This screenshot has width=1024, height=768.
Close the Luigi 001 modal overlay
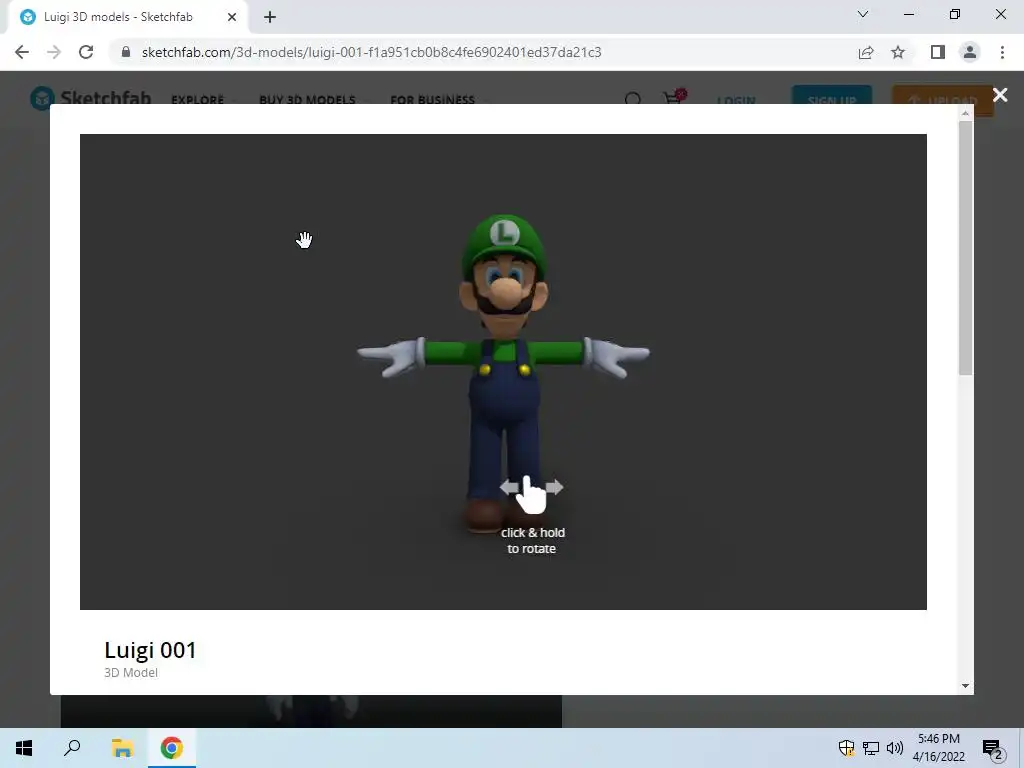click(x=1000, y=95)
